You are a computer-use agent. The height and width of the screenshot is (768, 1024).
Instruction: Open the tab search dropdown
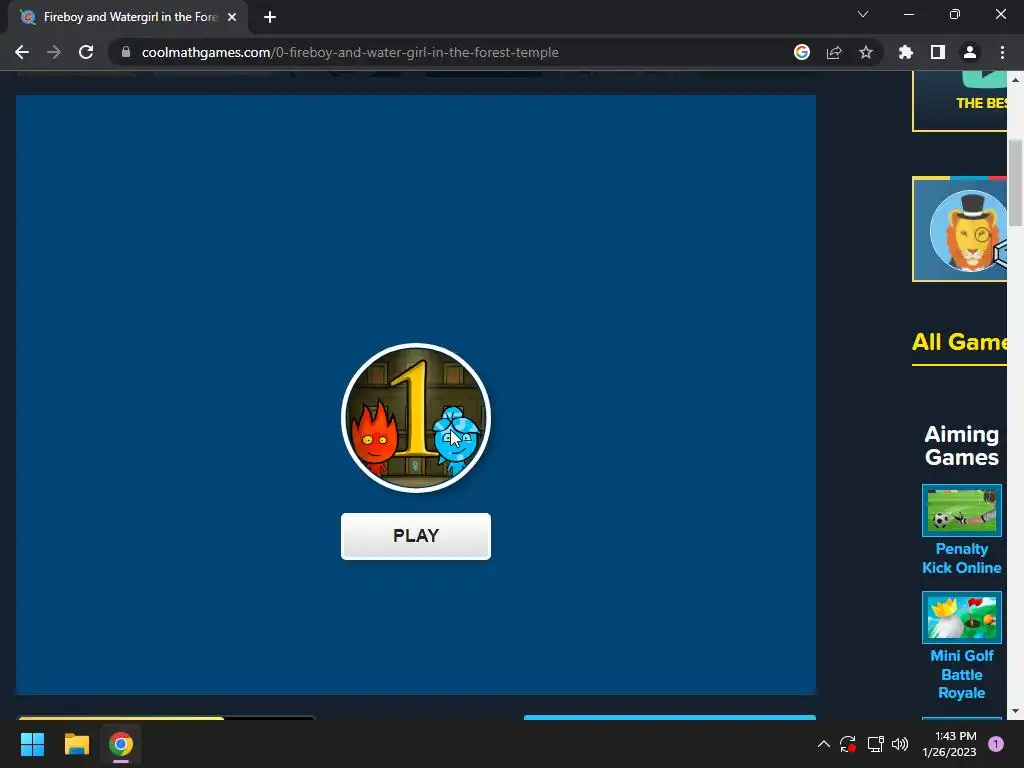coord(863,14)
